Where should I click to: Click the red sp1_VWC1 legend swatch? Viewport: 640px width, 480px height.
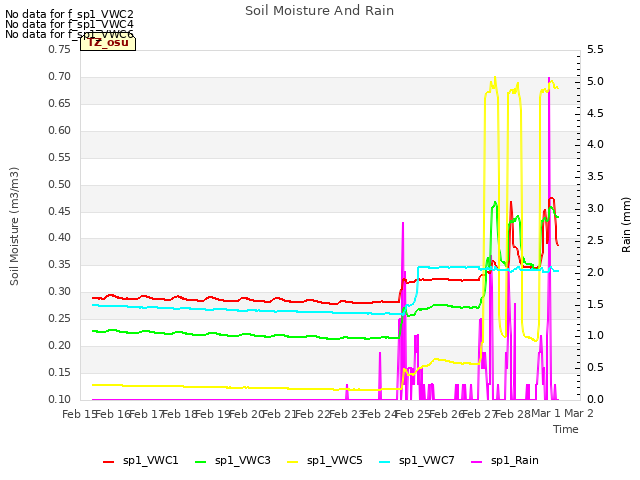tap(108, 462)
